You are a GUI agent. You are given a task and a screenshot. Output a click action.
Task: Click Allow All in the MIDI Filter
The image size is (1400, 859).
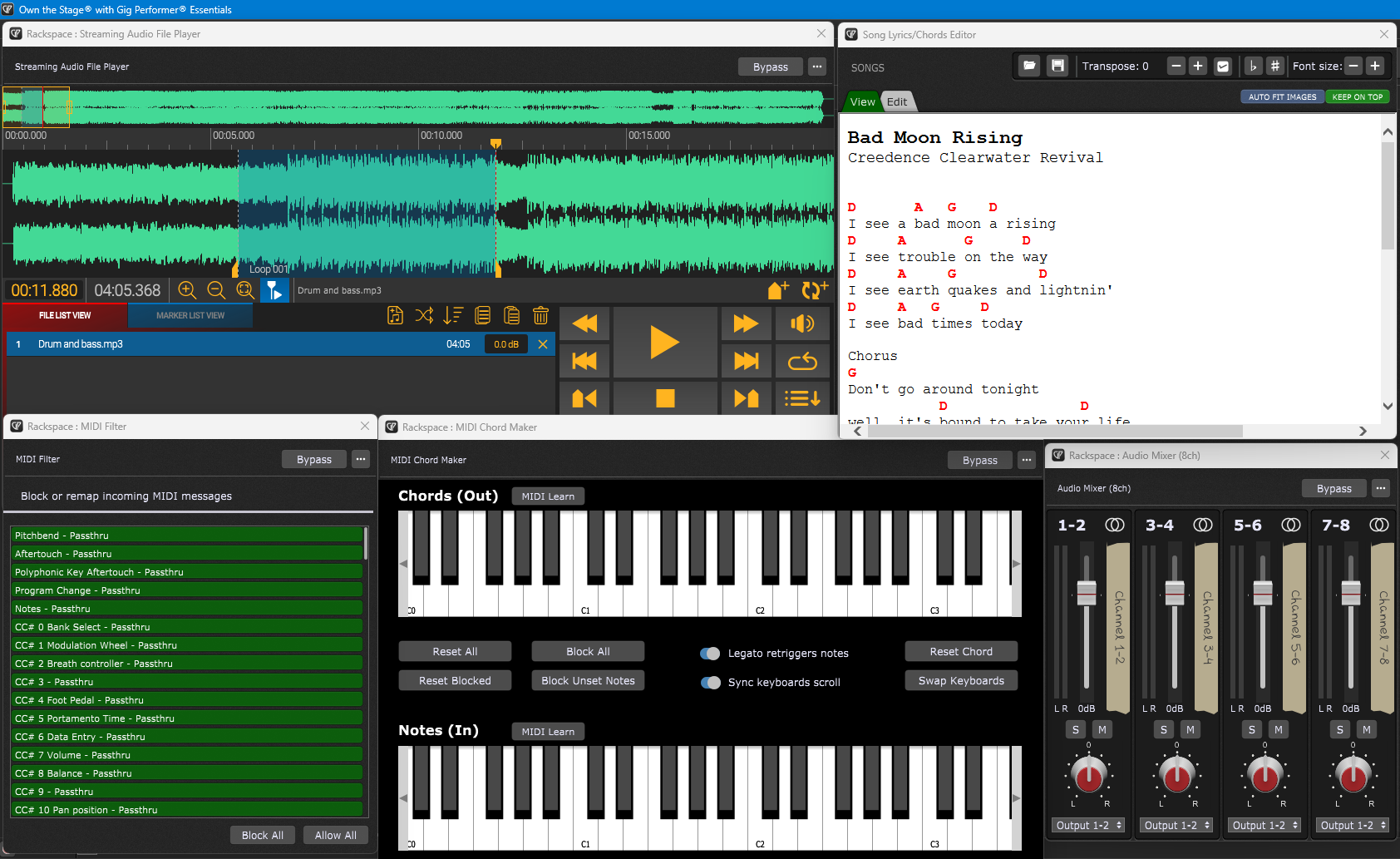[x=335, y=835]
